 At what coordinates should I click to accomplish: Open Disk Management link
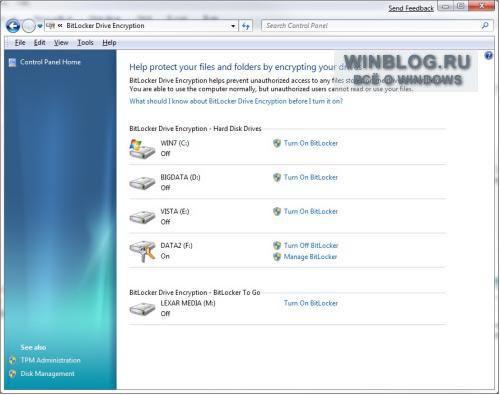click(x=47, y=374)
